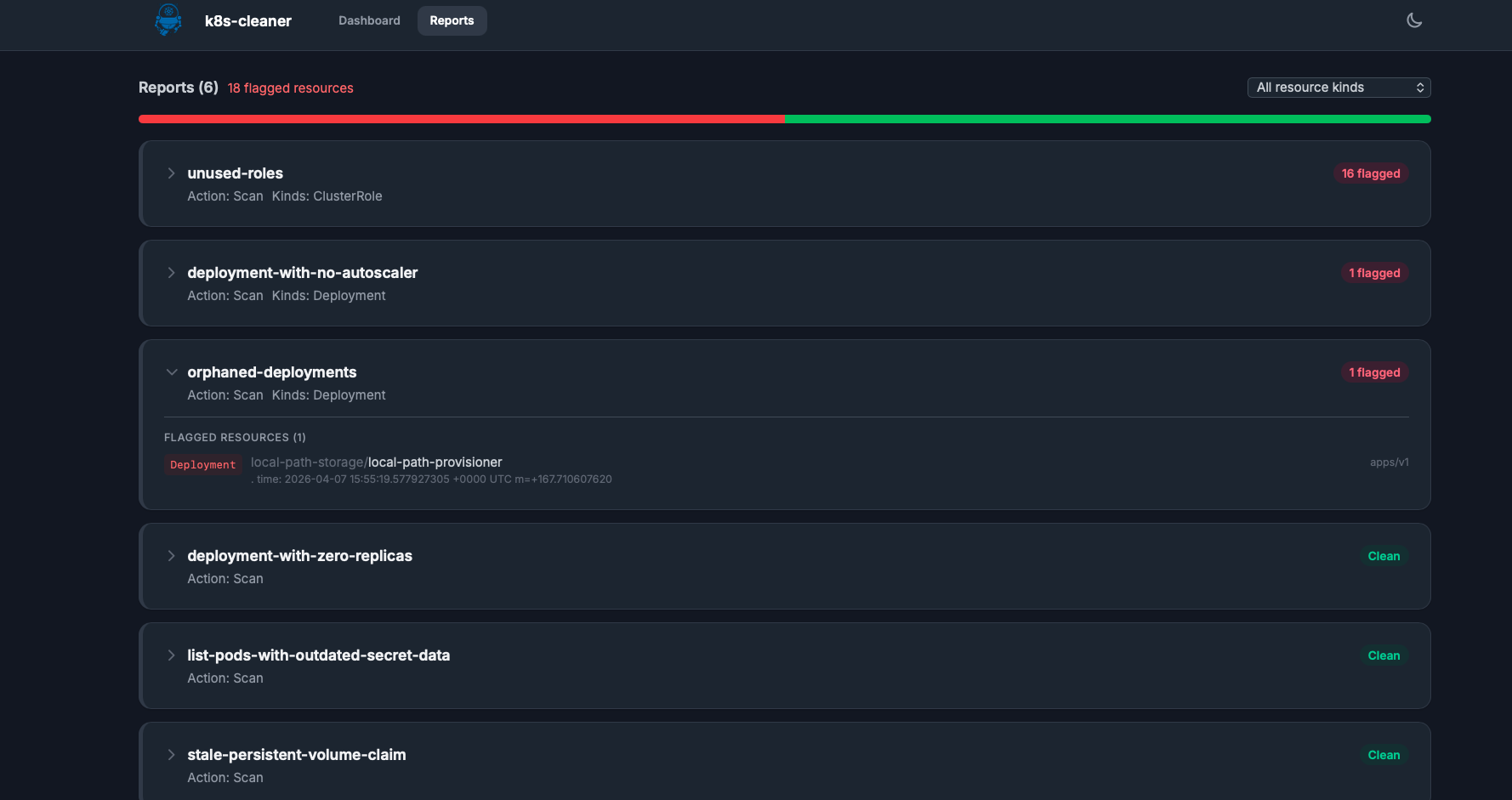This screenshot has height=800, width=1512.
Task: Switch to the Dashboard tab
Action: tap(369, 20)
